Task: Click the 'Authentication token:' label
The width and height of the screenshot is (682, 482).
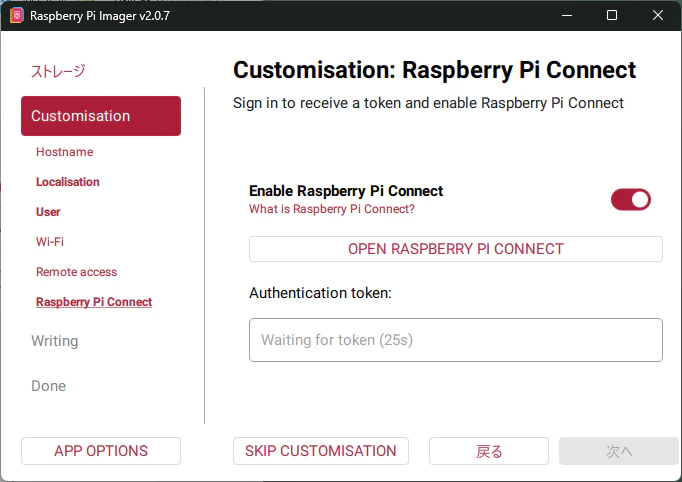Action: (x=320, y=293)
